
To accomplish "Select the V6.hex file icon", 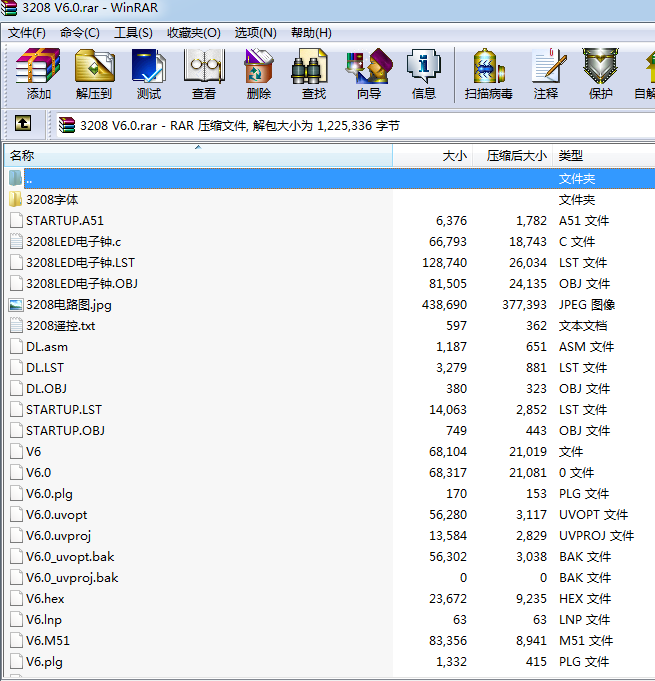I will point(16,598).
